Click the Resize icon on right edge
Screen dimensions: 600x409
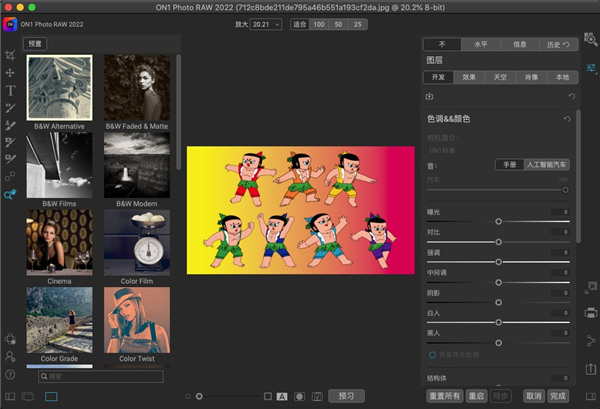point(590,287)
